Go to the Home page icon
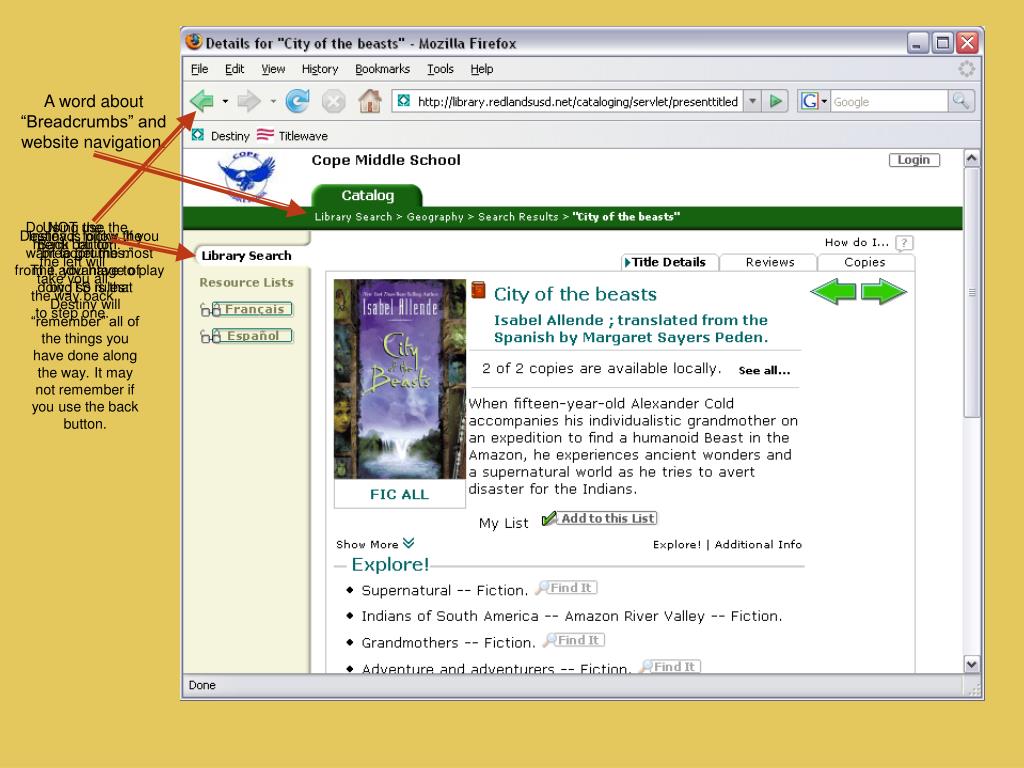Image resolution: width=1024 pixels, height=768 pixels. tap(370, 101)
